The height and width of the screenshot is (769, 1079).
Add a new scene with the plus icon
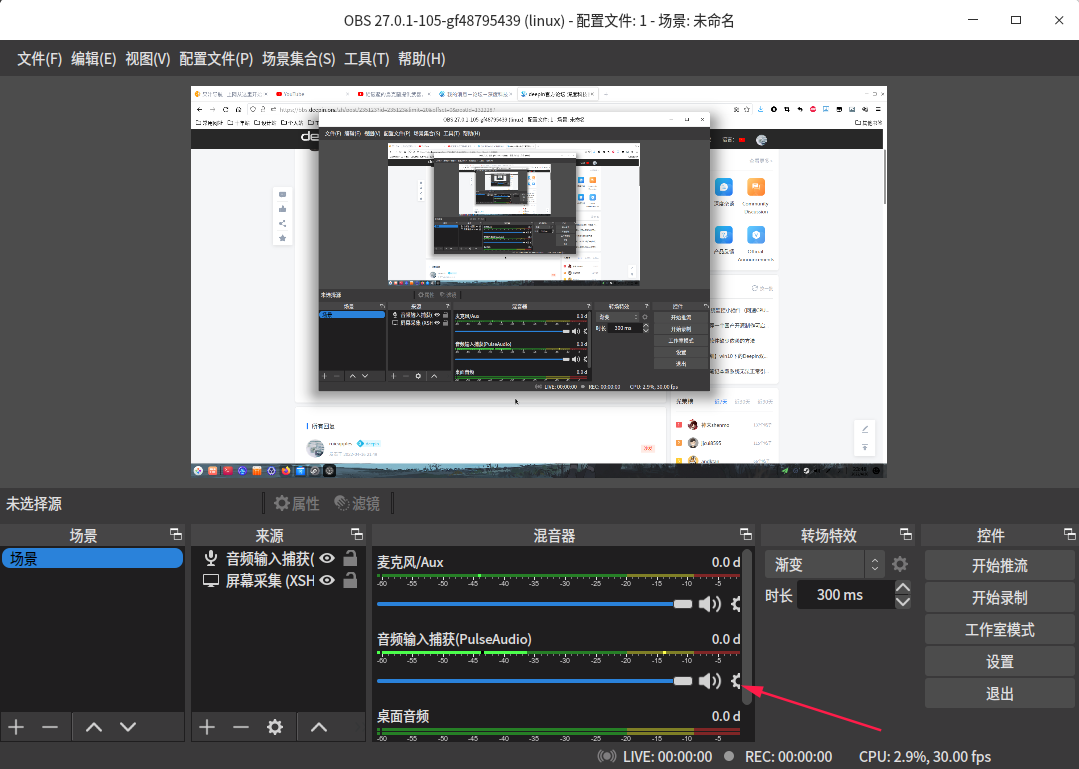coord(15,727)
